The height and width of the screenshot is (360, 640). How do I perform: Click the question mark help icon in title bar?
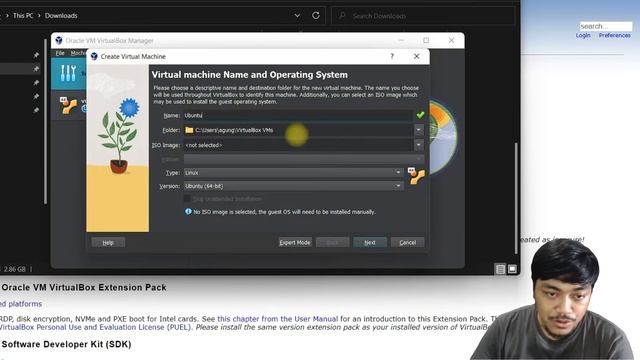[392, 56]
